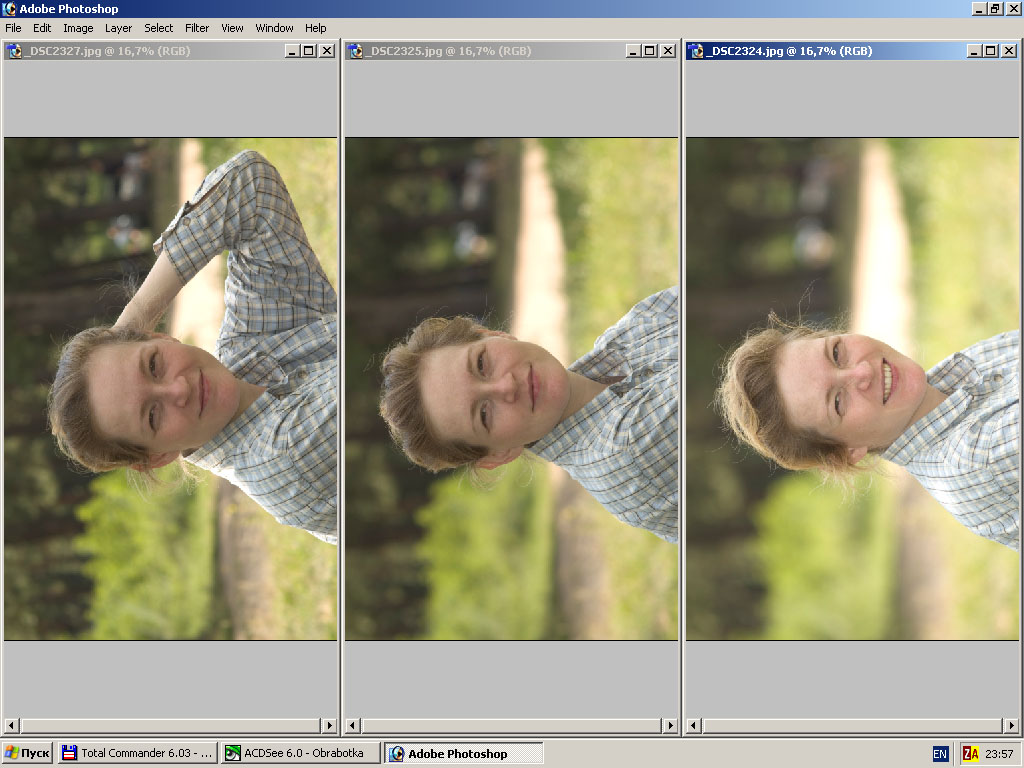1024x768 pixels.
Task: Click the horizontal scrollbar track of _DSC2325.jpg
Action: (511, 725)
